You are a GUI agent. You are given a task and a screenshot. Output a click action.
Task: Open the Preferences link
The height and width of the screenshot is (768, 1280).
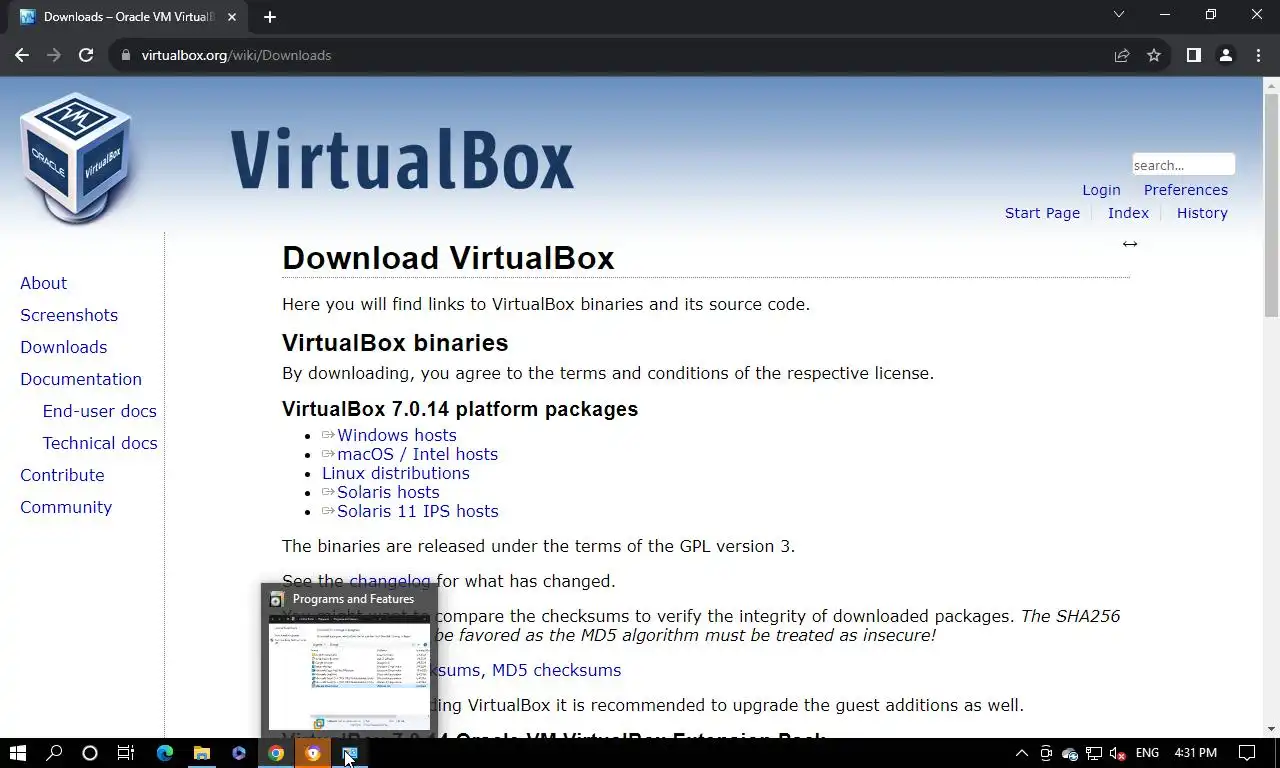(1186, 190)
